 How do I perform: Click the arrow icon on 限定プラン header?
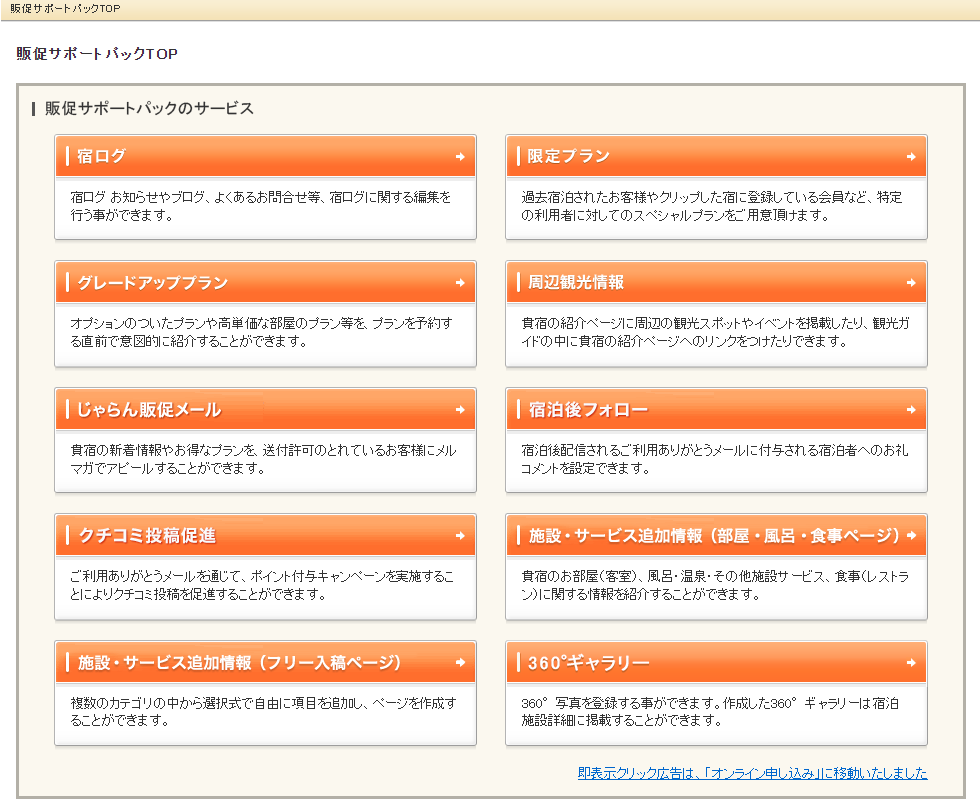coord(911,156)
